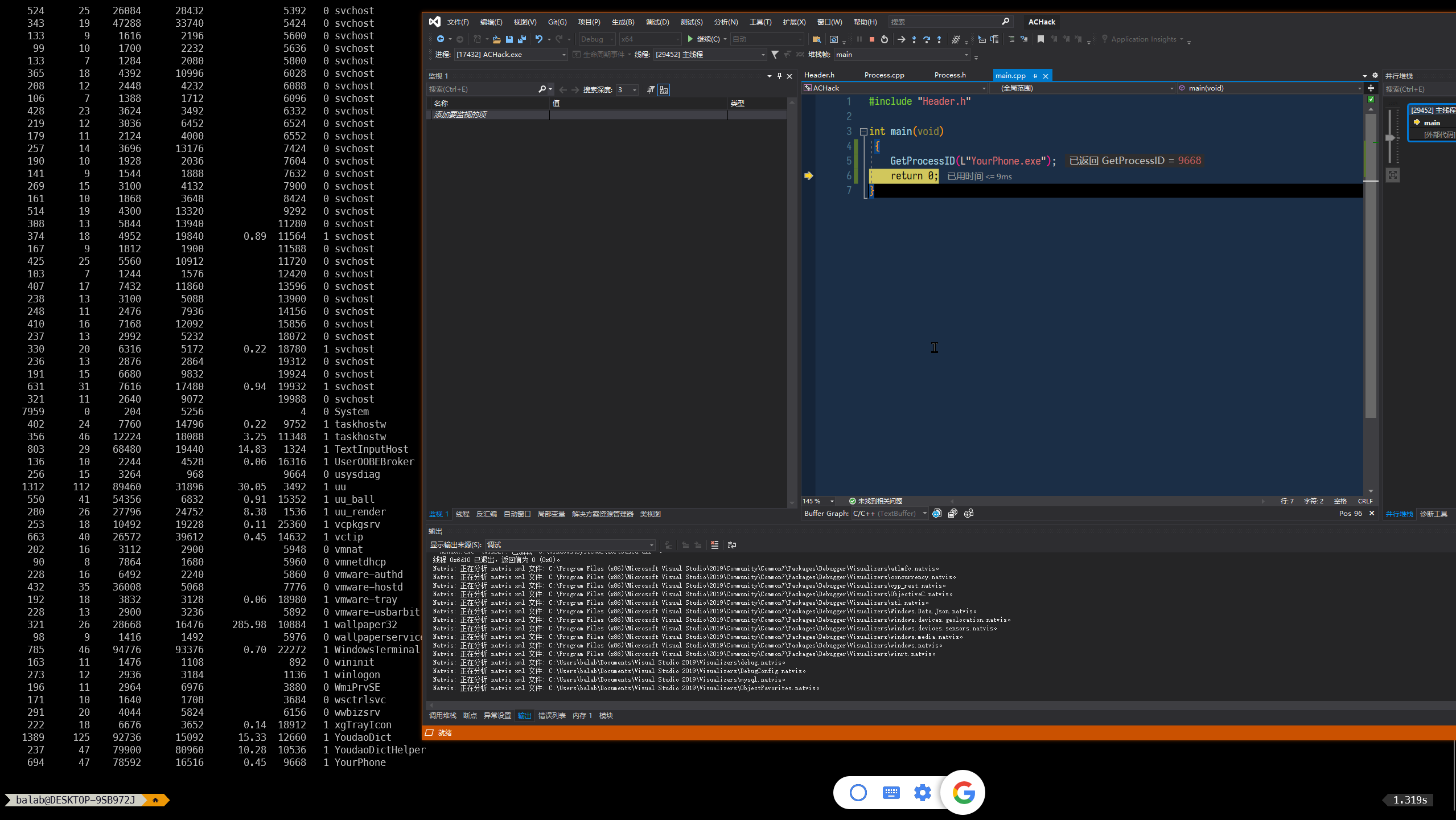Click the Show Next Statement arrow icon
Screen dimensions: 1456x820
[x=901, y=39]
